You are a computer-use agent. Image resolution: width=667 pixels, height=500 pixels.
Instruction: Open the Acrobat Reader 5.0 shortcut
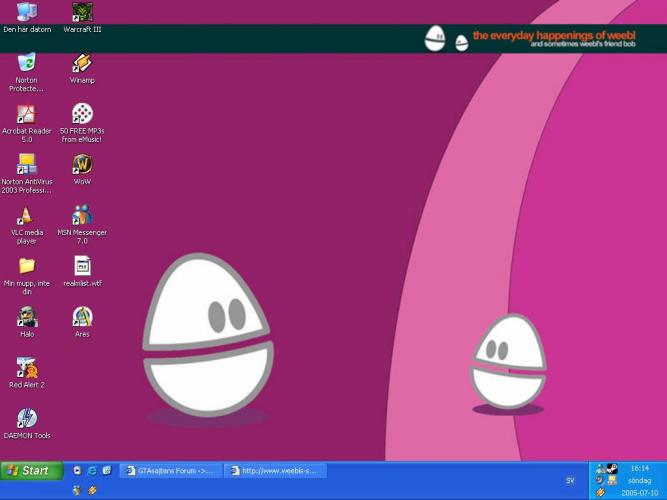click(x=27, y=114)
